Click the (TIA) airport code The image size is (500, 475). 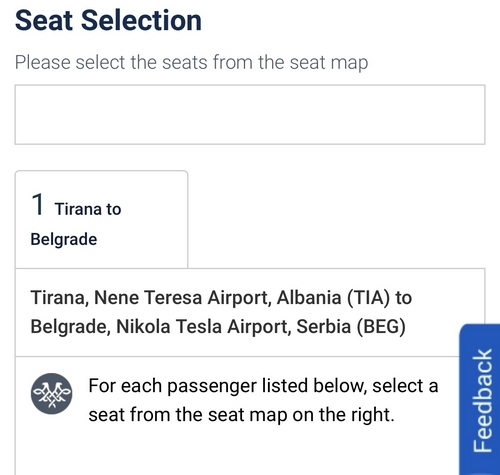[x=368, y=298]
